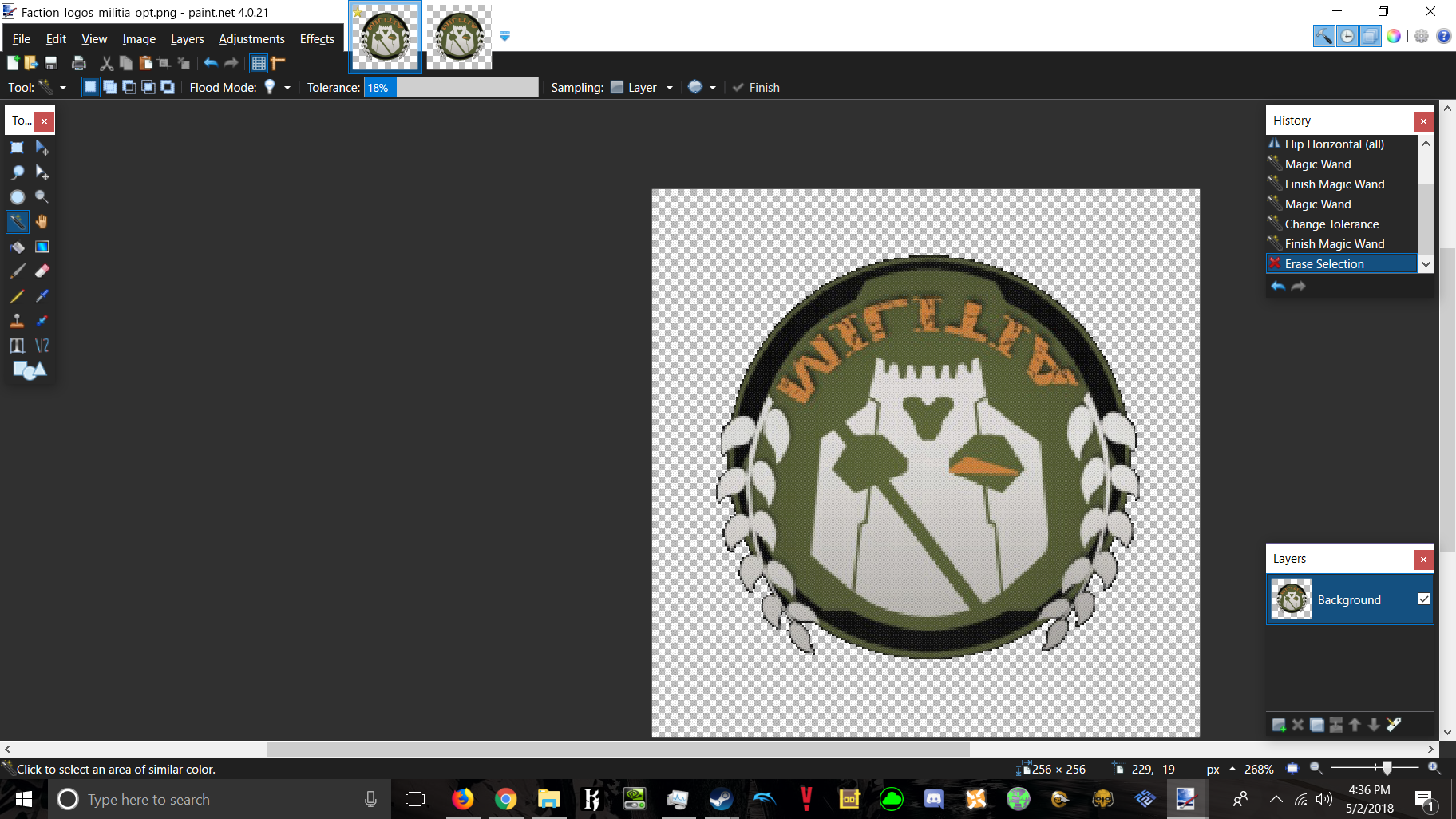Screen dimensions: 1456x819
Task: Switch Flood Mode to global sampling
Action: [269, 87]
